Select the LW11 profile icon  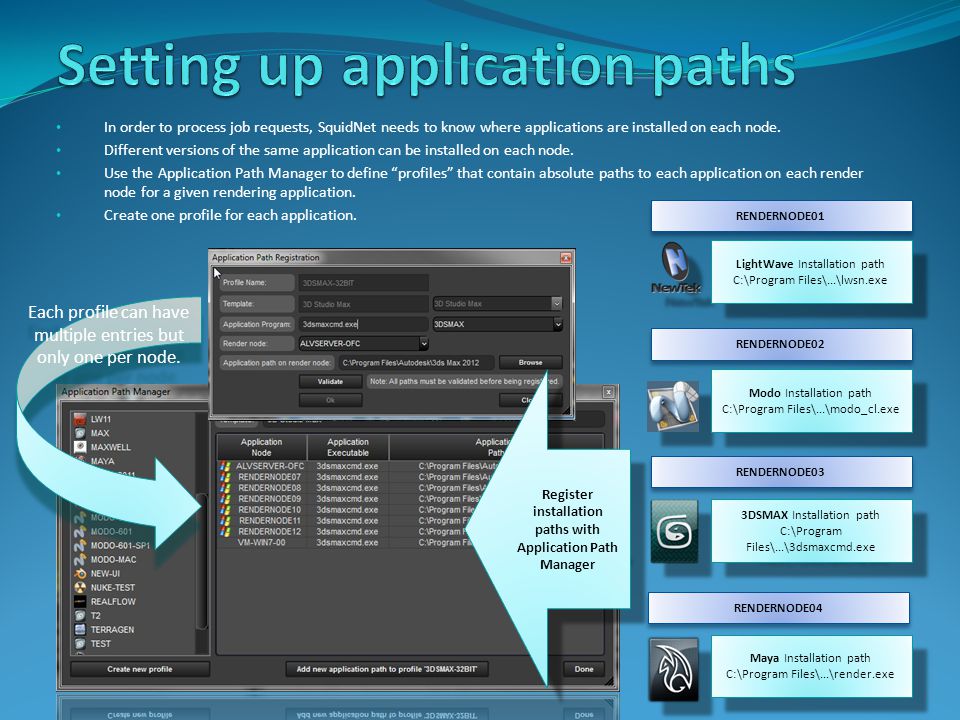point(80,419)
